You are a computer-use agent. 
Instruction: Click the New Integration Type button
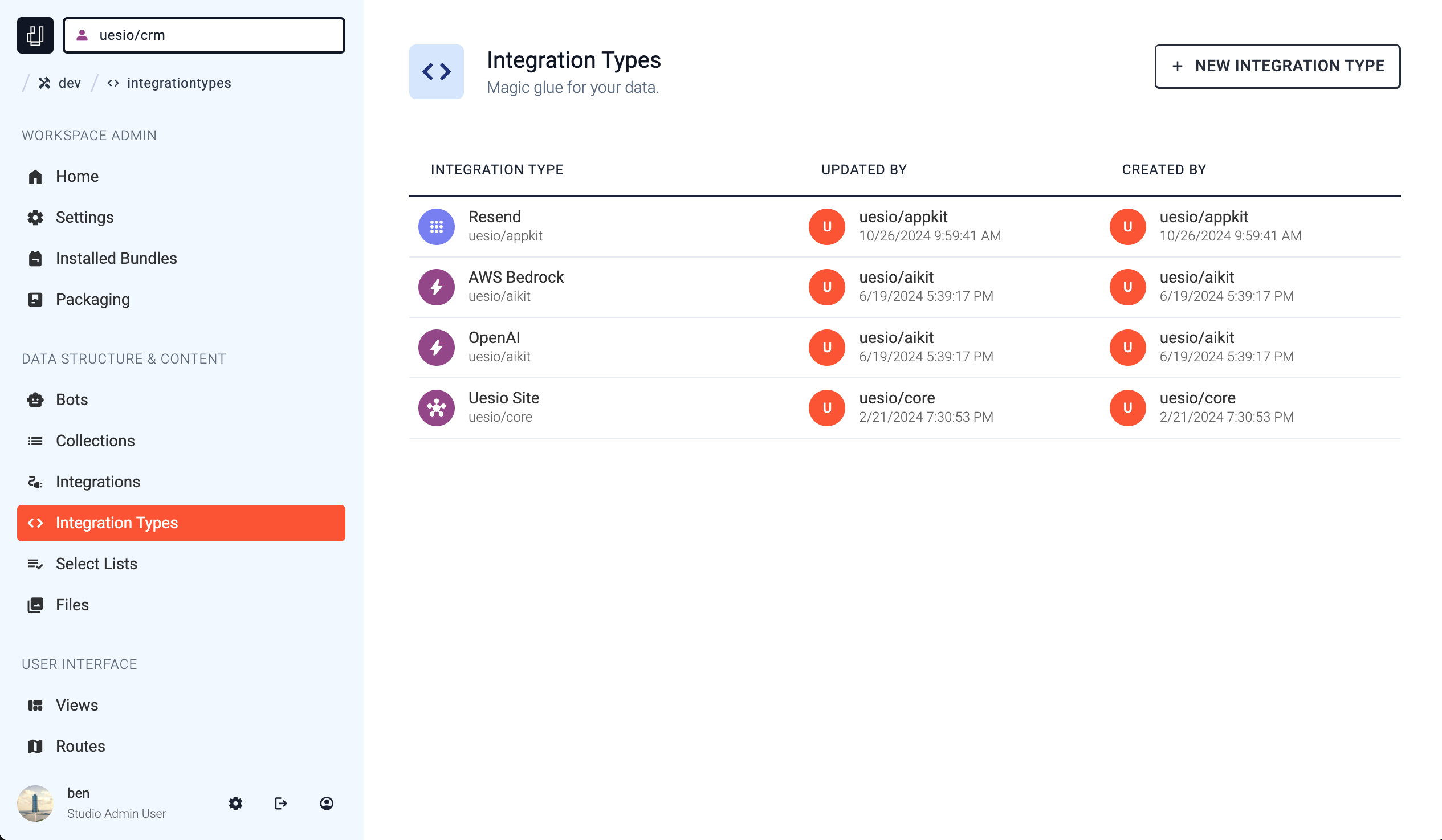point(1277,66)
